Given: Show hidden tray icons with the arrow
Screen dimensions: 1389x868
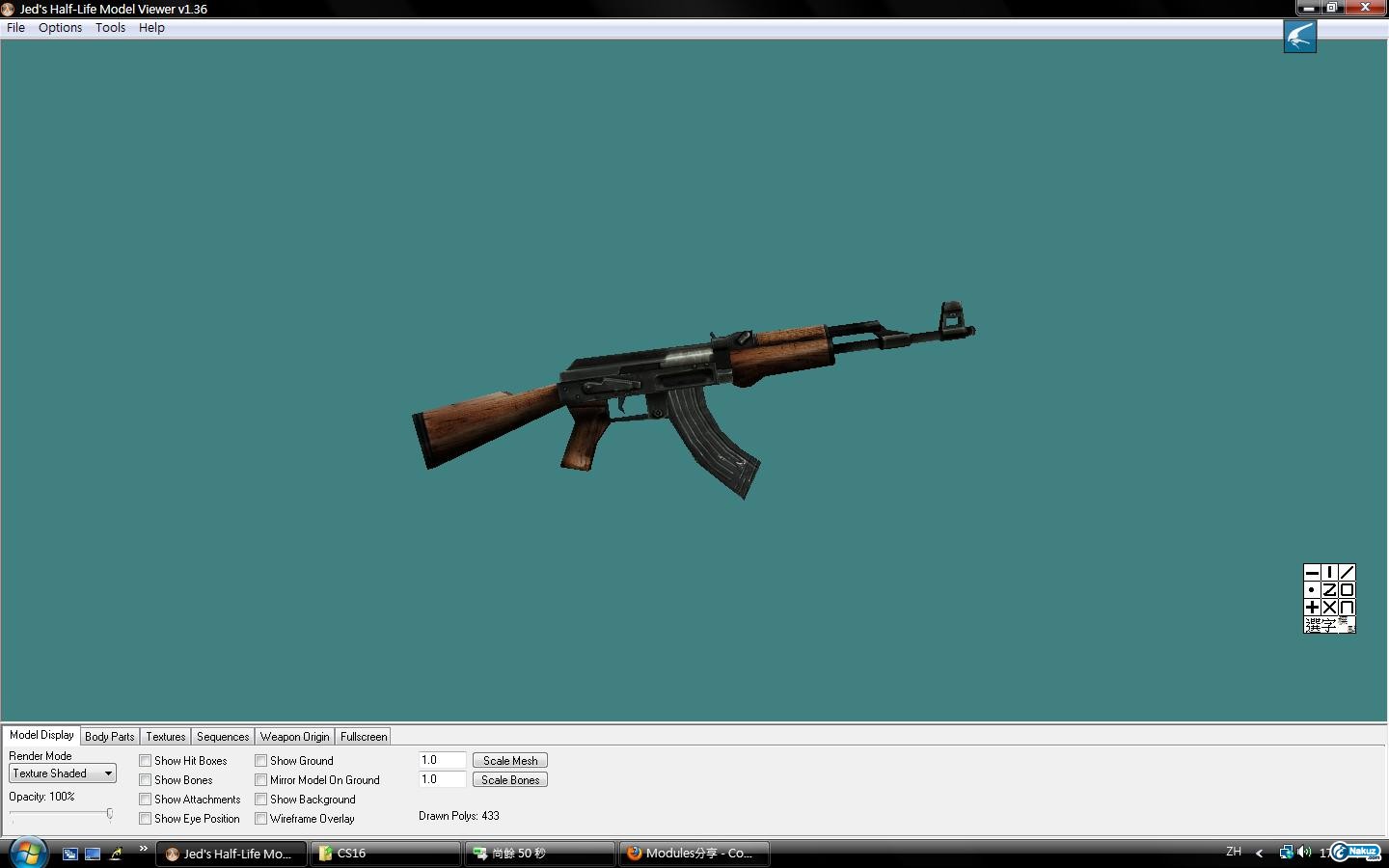Looking at the screenshot, I should tap(1259, 853).
